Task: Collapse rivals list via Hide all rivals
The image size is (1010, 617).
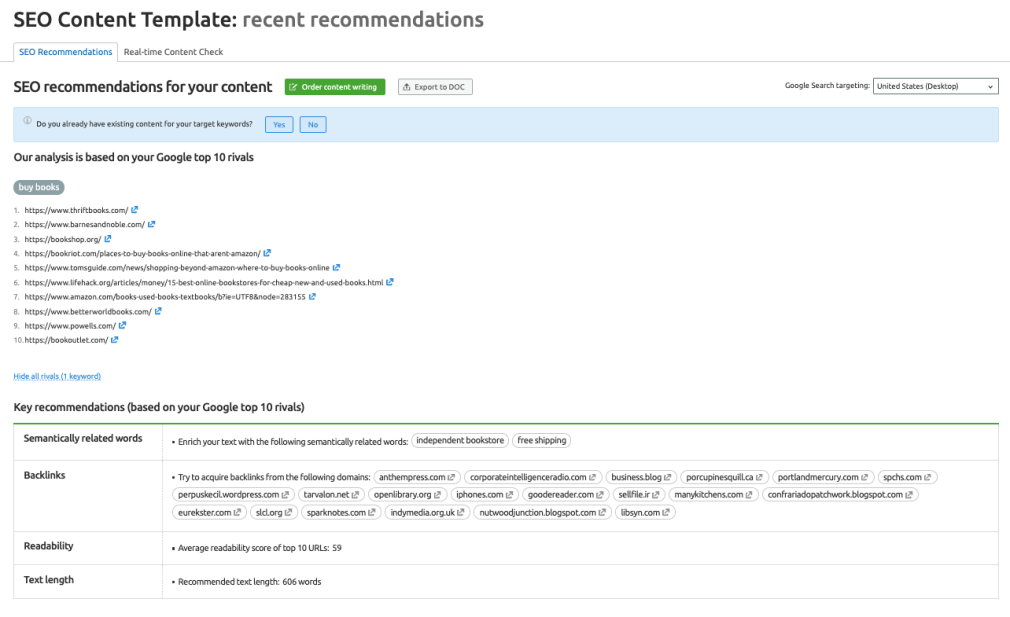Action: (x=57, y=377)
